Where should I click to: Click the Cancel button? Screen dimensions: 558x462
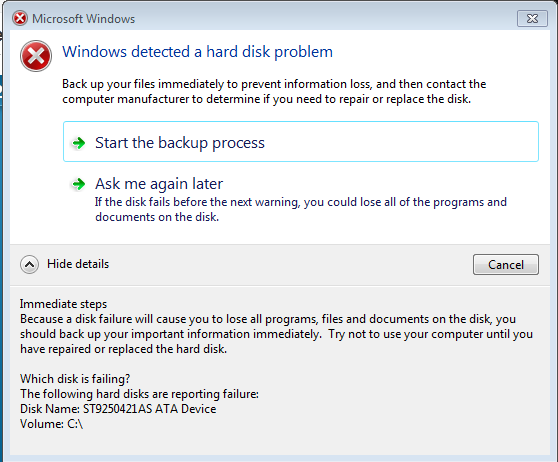point(506,264)
